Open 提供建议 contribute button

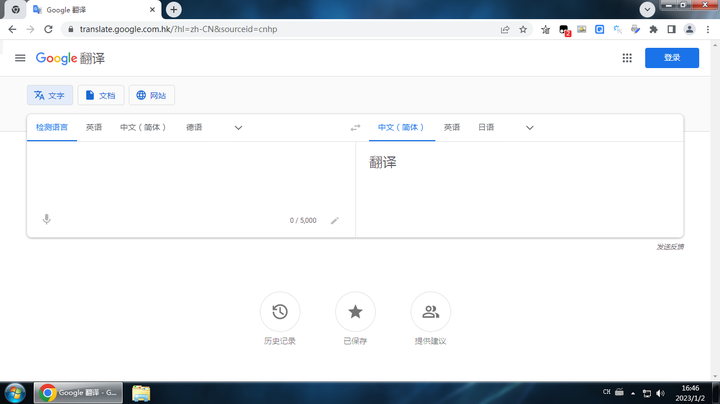pos(430,312)
